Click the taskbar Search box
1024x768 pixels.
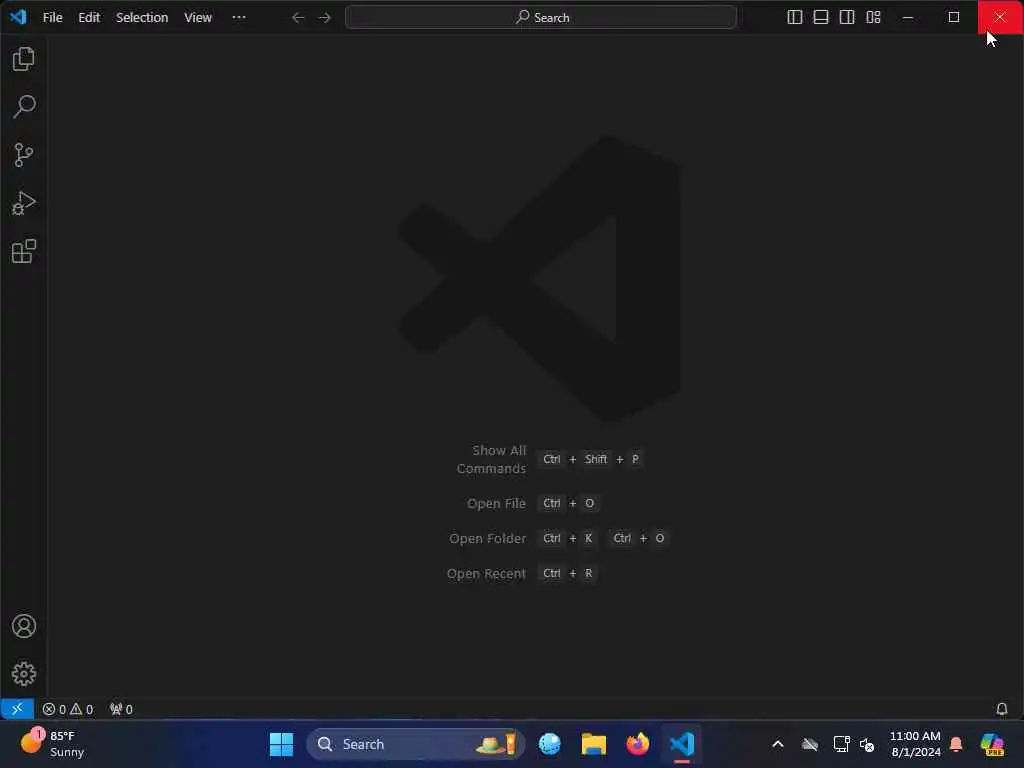416,744
